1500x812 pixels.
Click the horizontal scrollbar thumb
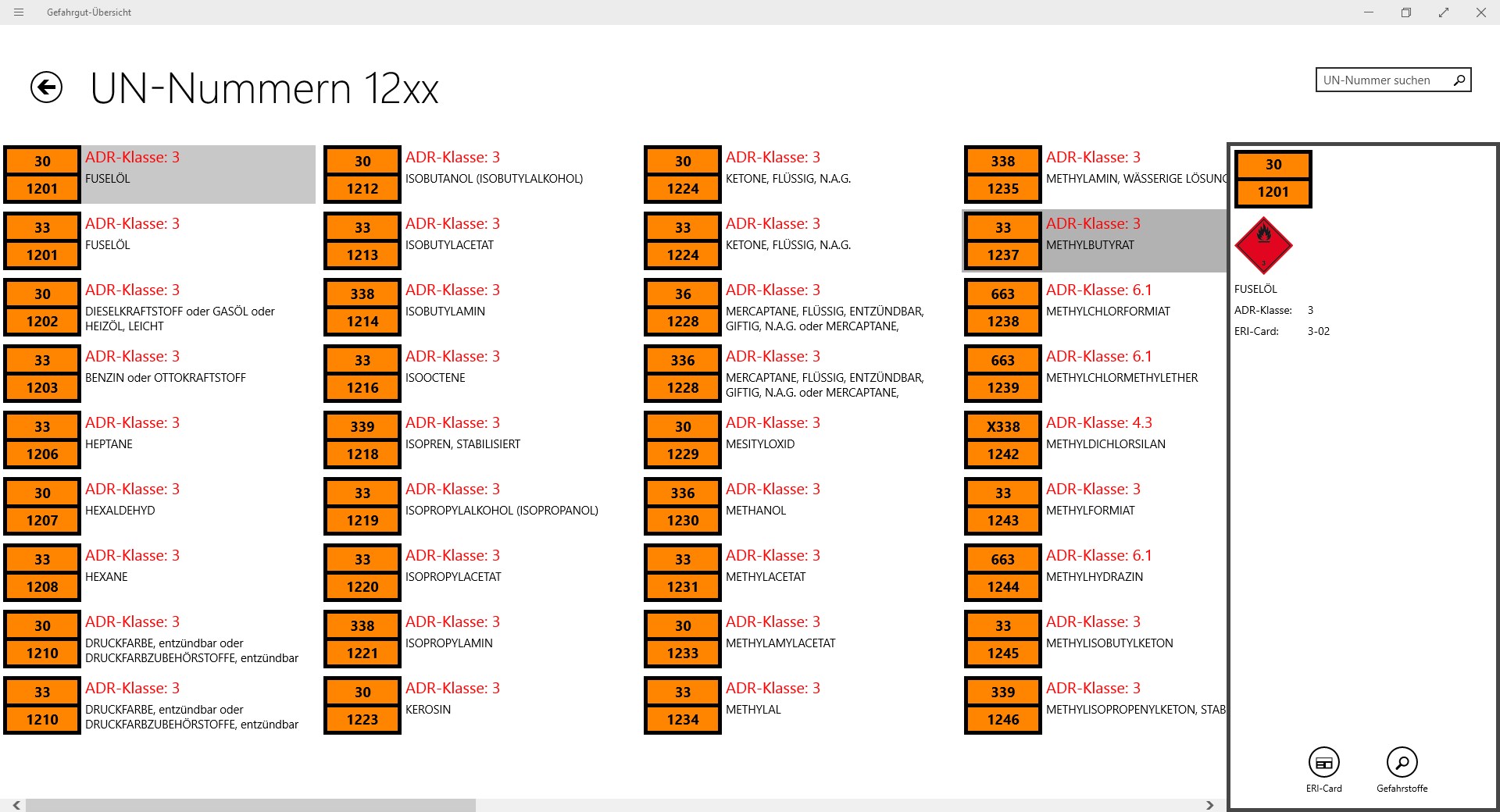251,805
